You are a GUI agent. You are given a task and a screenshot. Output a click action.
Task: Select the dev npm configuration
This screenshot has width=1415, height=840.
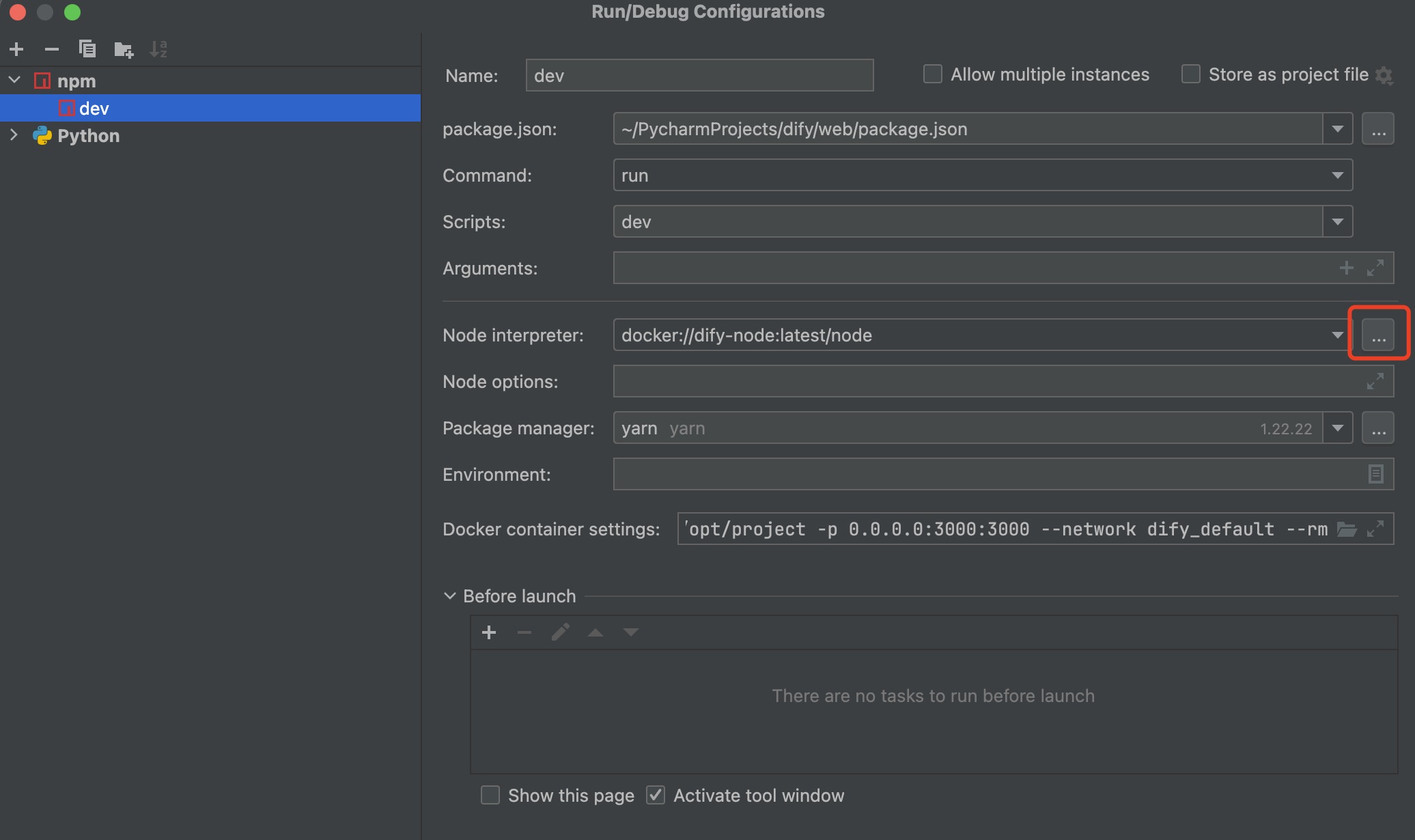(x=94, y=109)
